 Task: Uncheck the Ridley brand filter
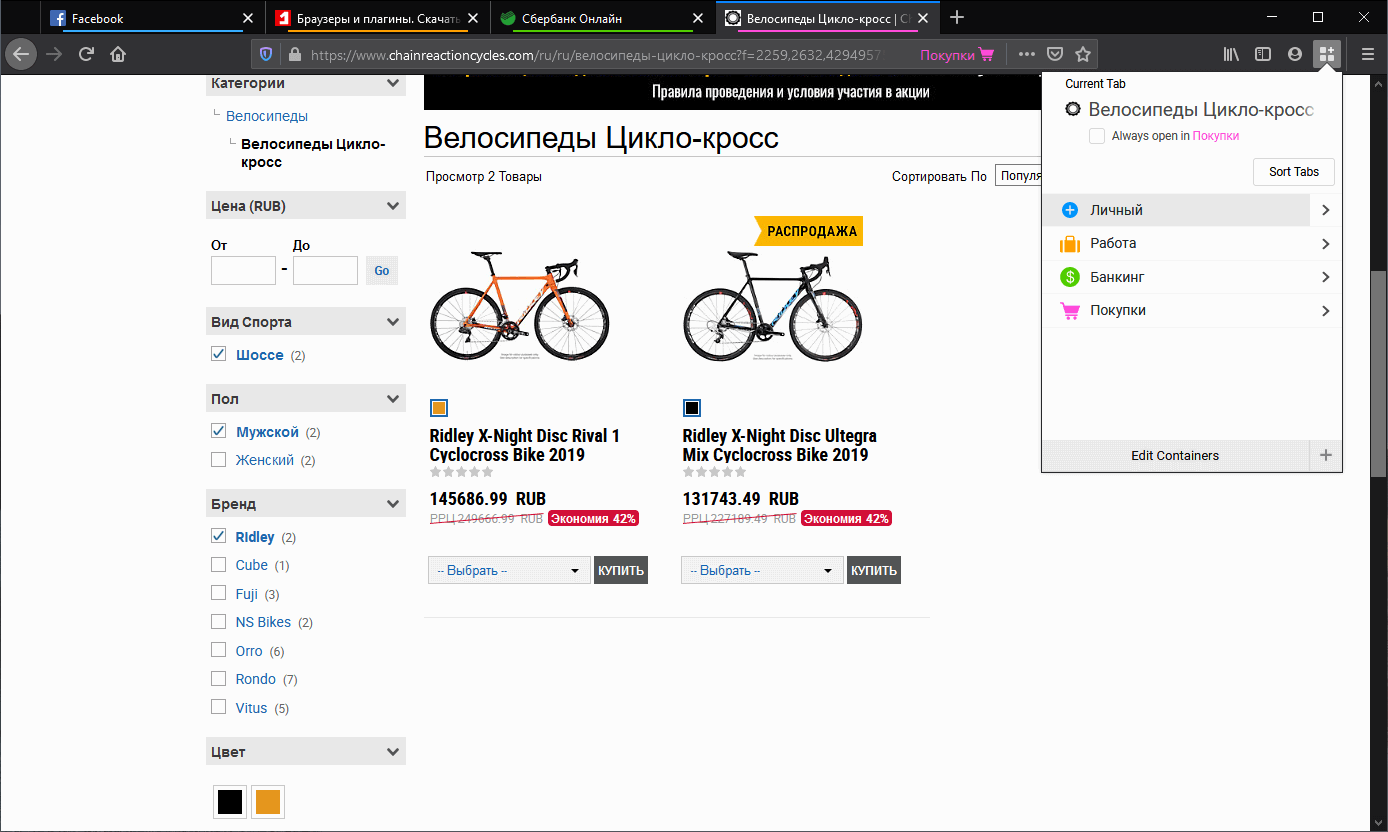point(218,536)
